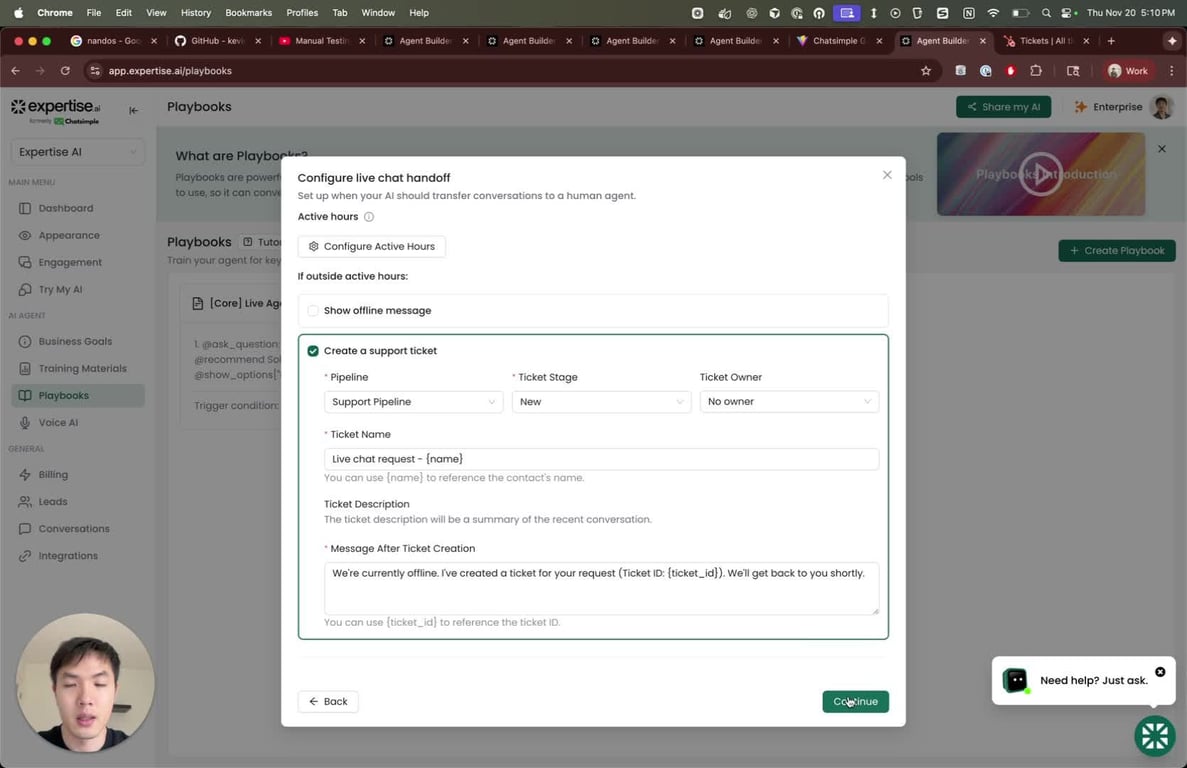The height and width of the screenshot is (768, 1187).
Task: Expand the Expertise AI workspace selector
Action: 78,152
